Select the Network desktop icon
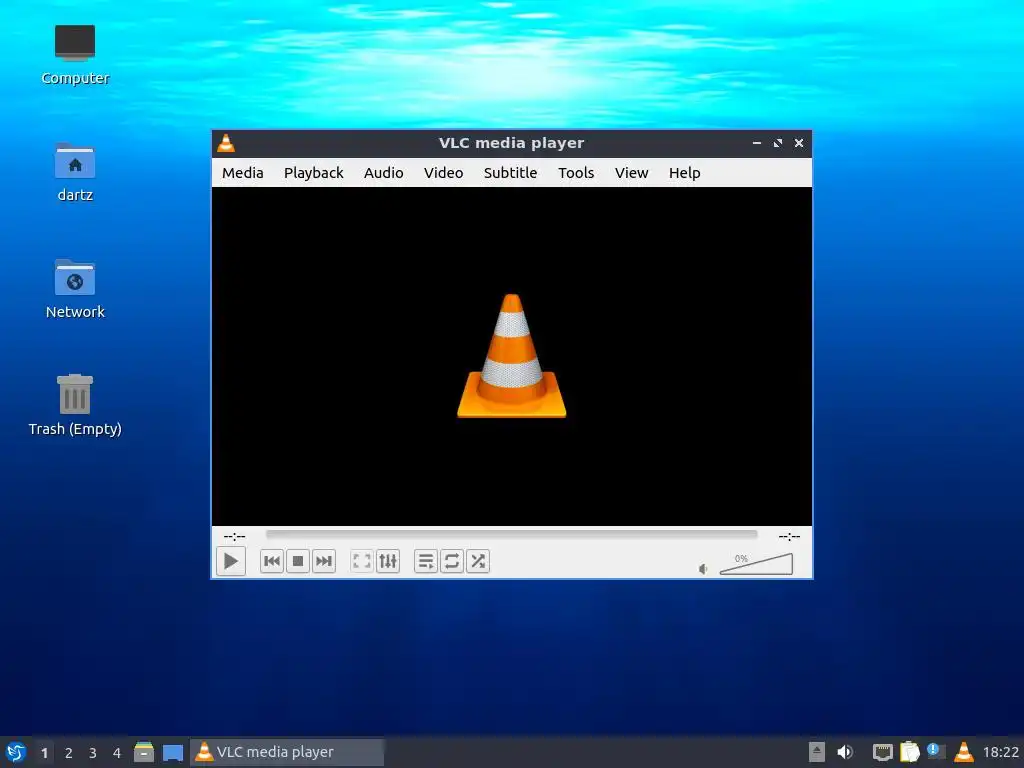This screenshot has height=768, width=1024. click(75, 289)
